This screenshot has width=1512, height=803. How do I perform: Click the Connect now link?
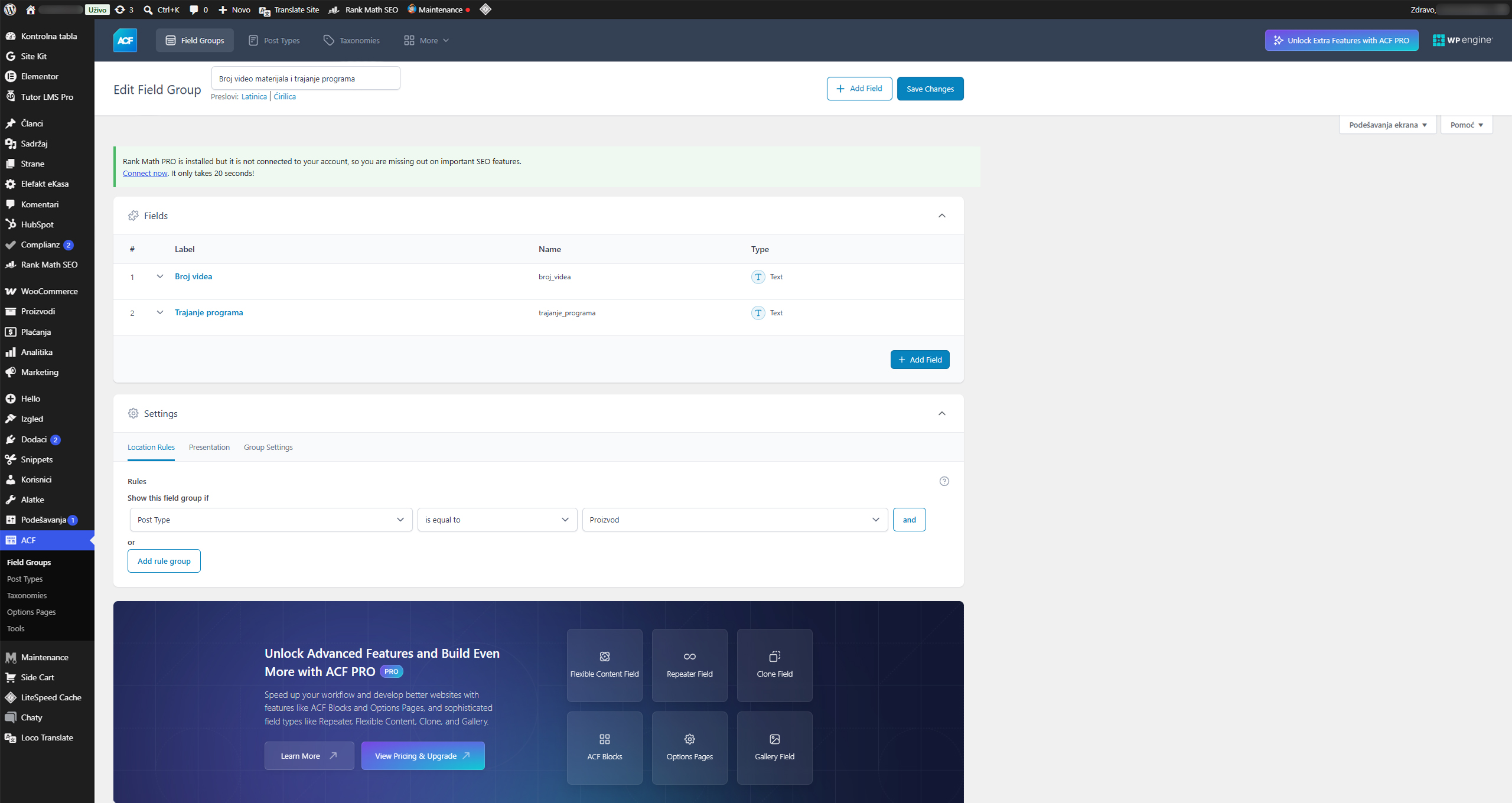click(x=145, y=173)
